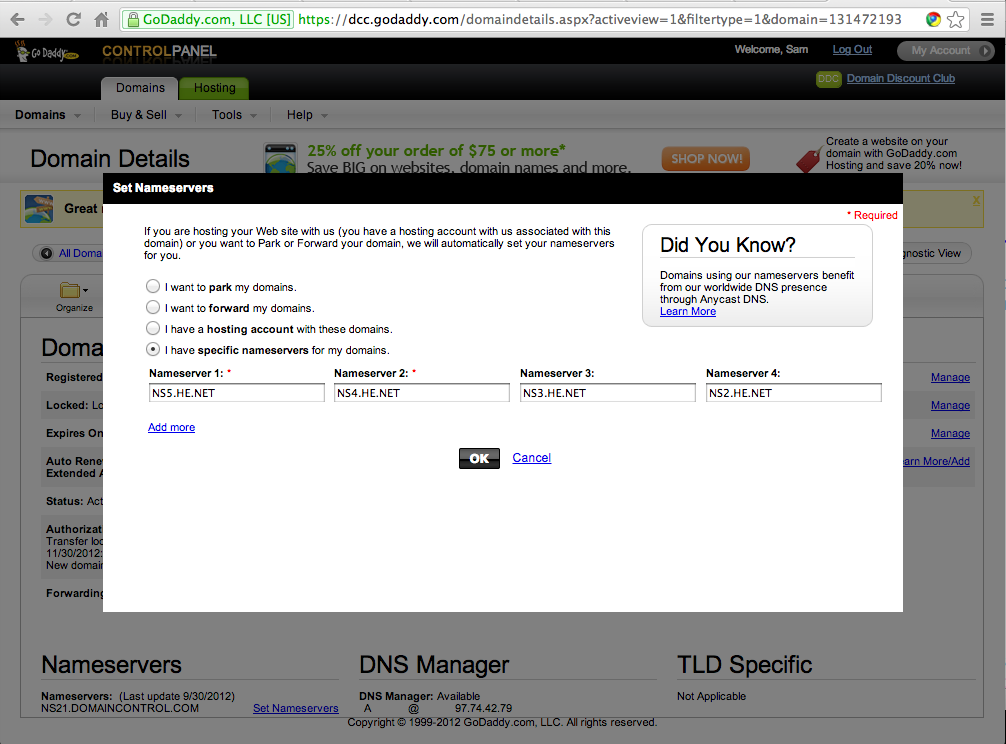Cancel the Set Nameservers dialog
Image resolution: width=1006 pixels, height=744 pixels.
531,457
